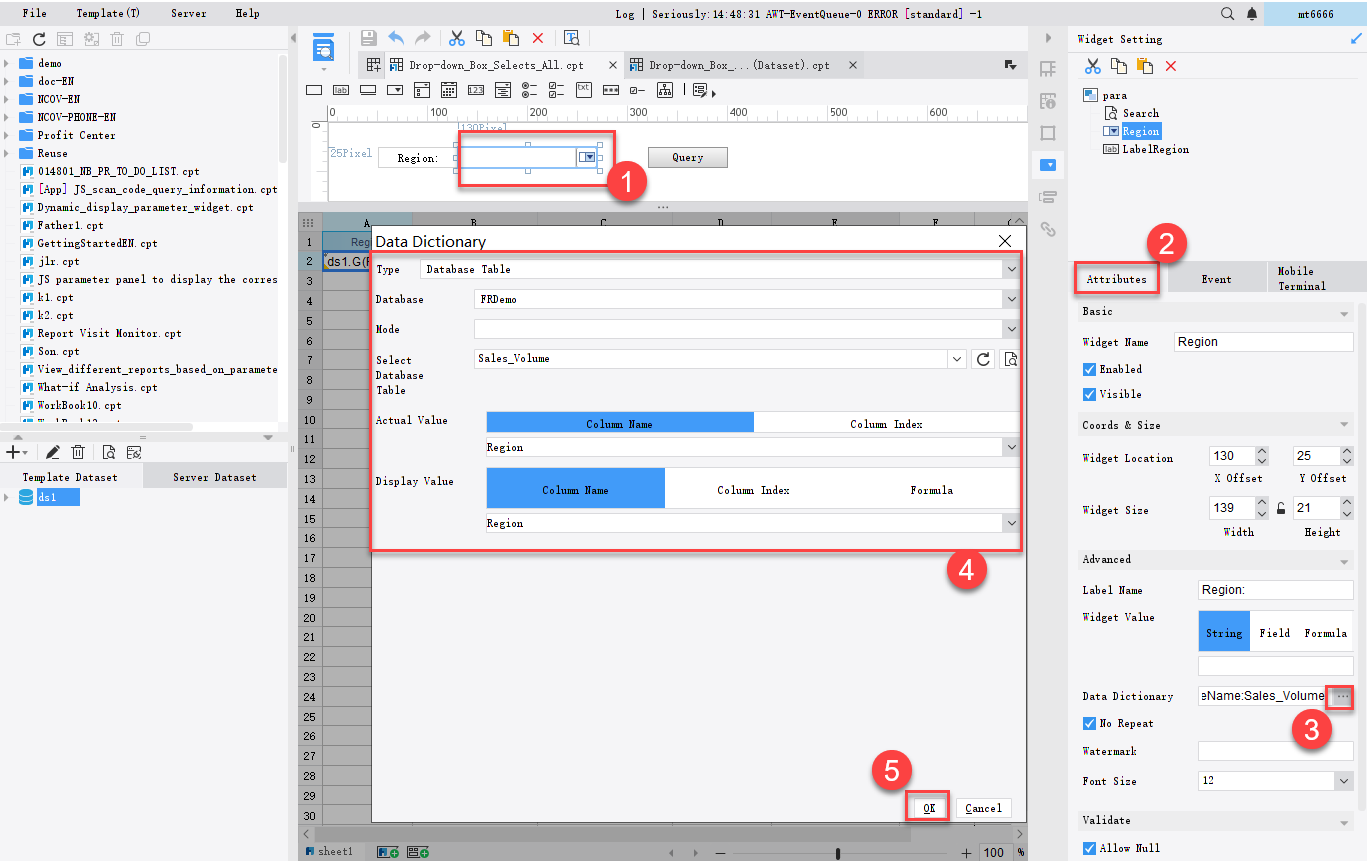Select the Password widget tool

tap(610, 89)
